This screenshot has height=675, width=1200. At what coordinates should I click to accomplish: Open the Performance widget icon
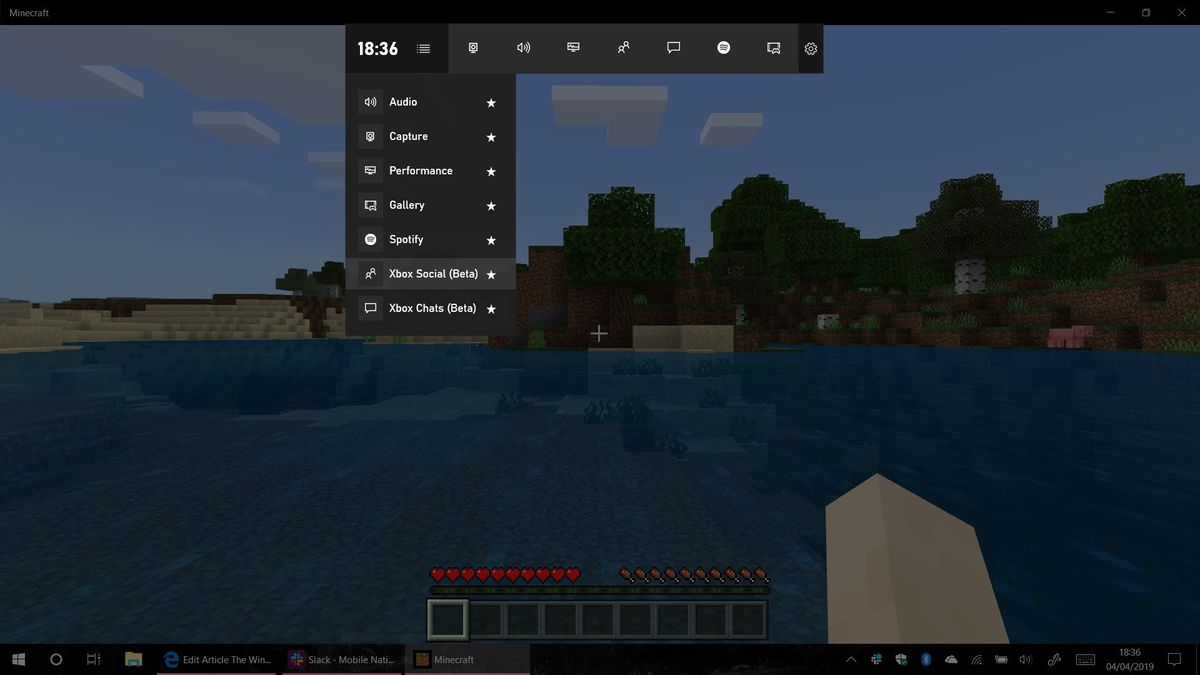pos(573,47)
